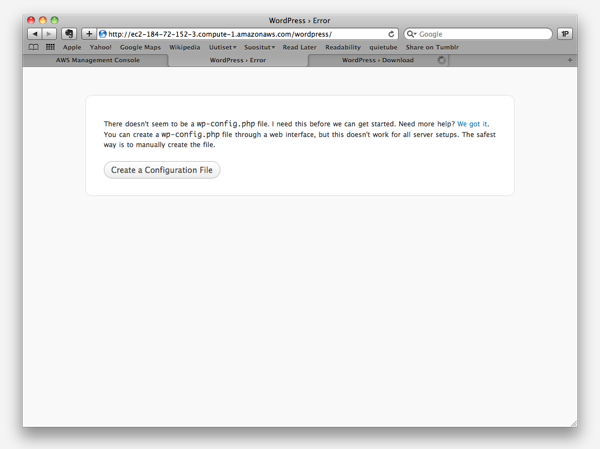Open a new tab with the plus at the tab bar end
Screen dimensions: 600x449
tap(570, 60)
